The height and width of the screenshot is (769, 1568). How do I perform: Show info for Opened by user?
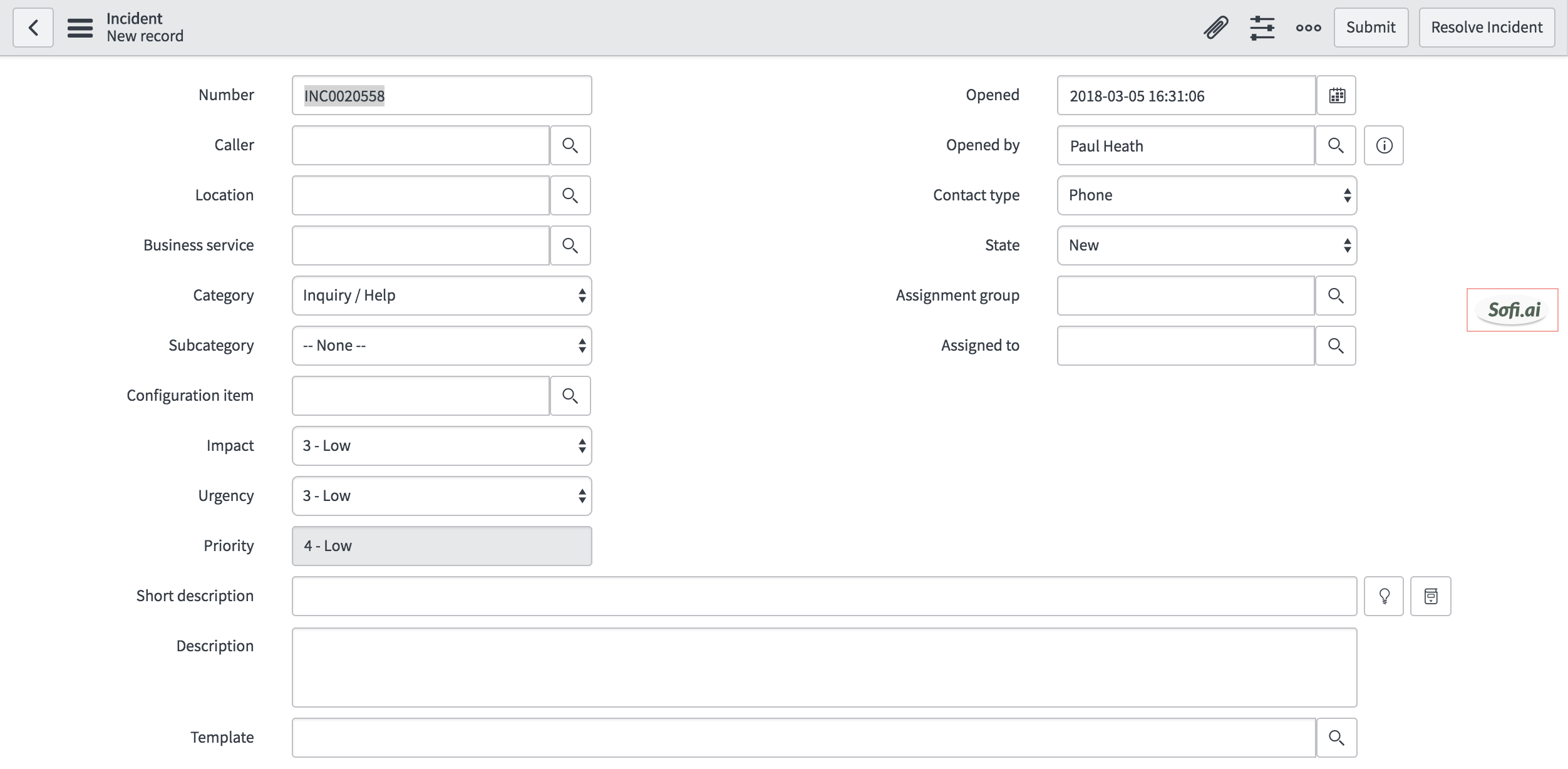tap(1384, 145)
